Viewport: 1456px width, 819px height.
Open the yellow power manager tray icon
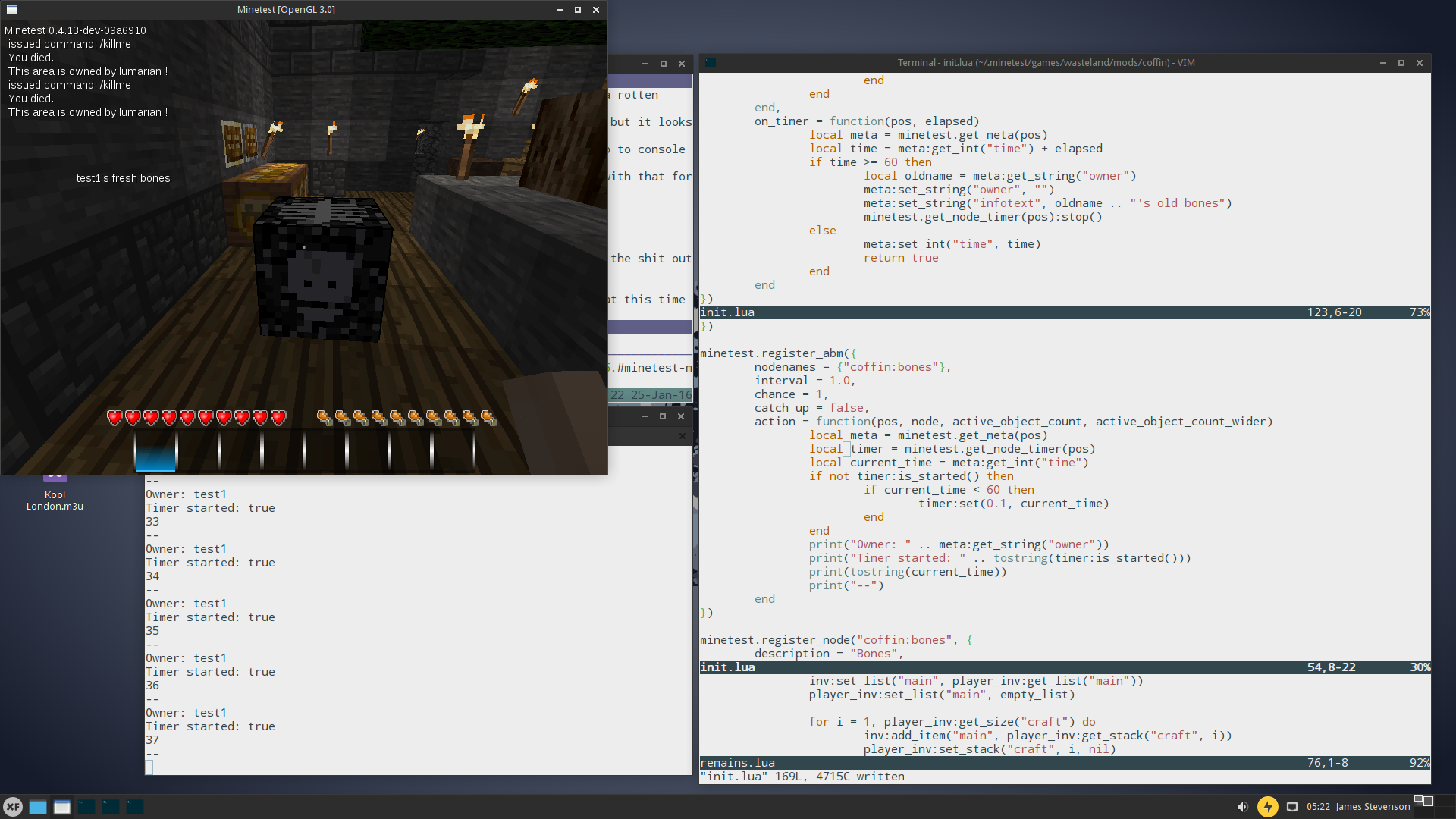pyautogui.click(x=1267, y=807)
